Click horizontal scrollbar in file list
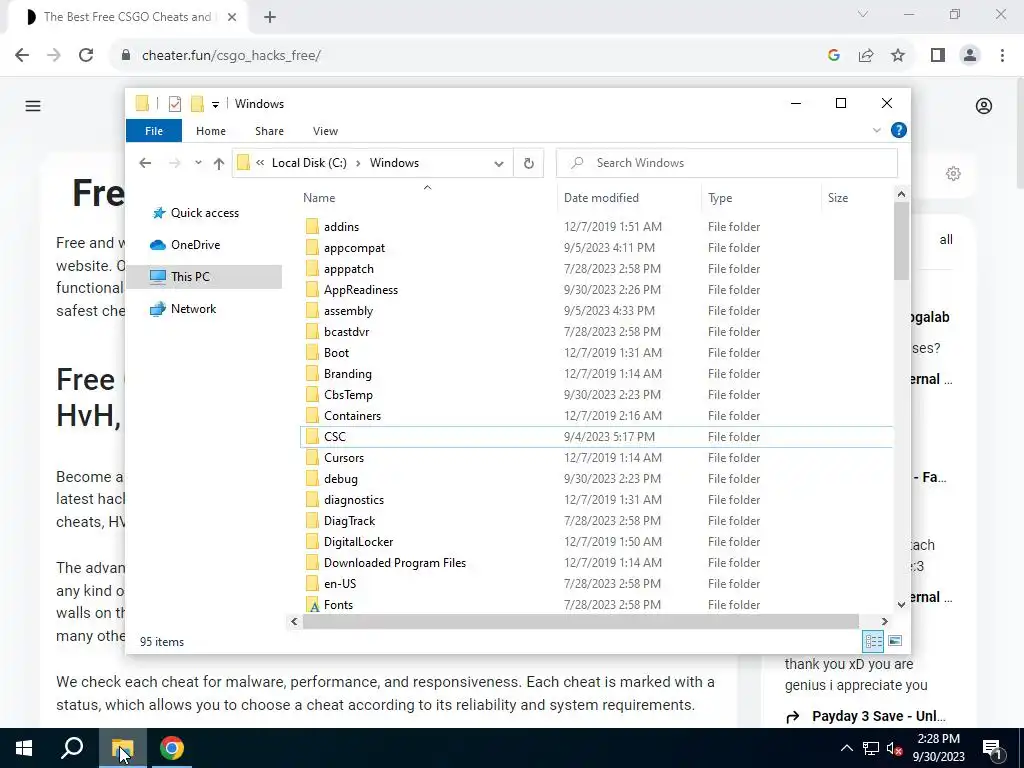The image size is (1024, 768). (x=580, y=621)
